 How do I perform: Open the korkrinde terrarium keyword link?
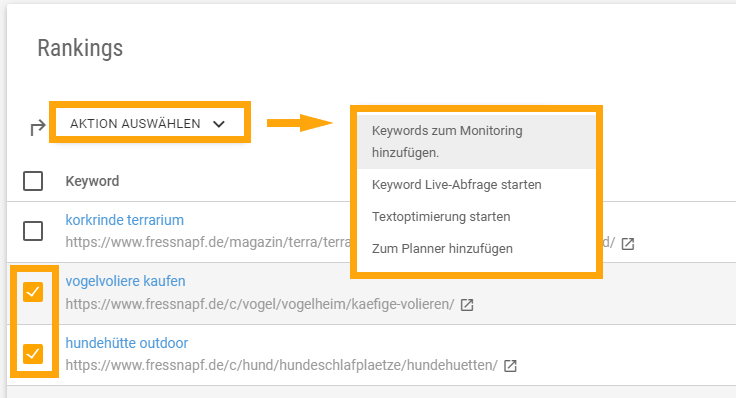pyautogui.click(x=124, y=220)
